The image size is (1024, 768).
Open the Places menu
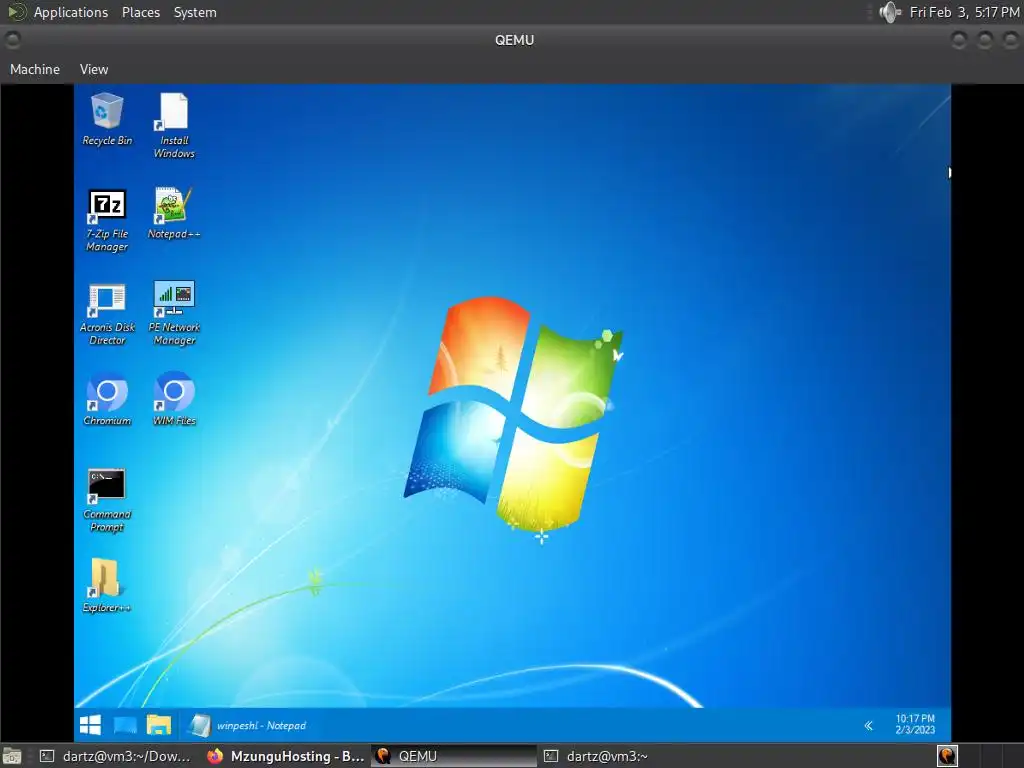[140, 12]
